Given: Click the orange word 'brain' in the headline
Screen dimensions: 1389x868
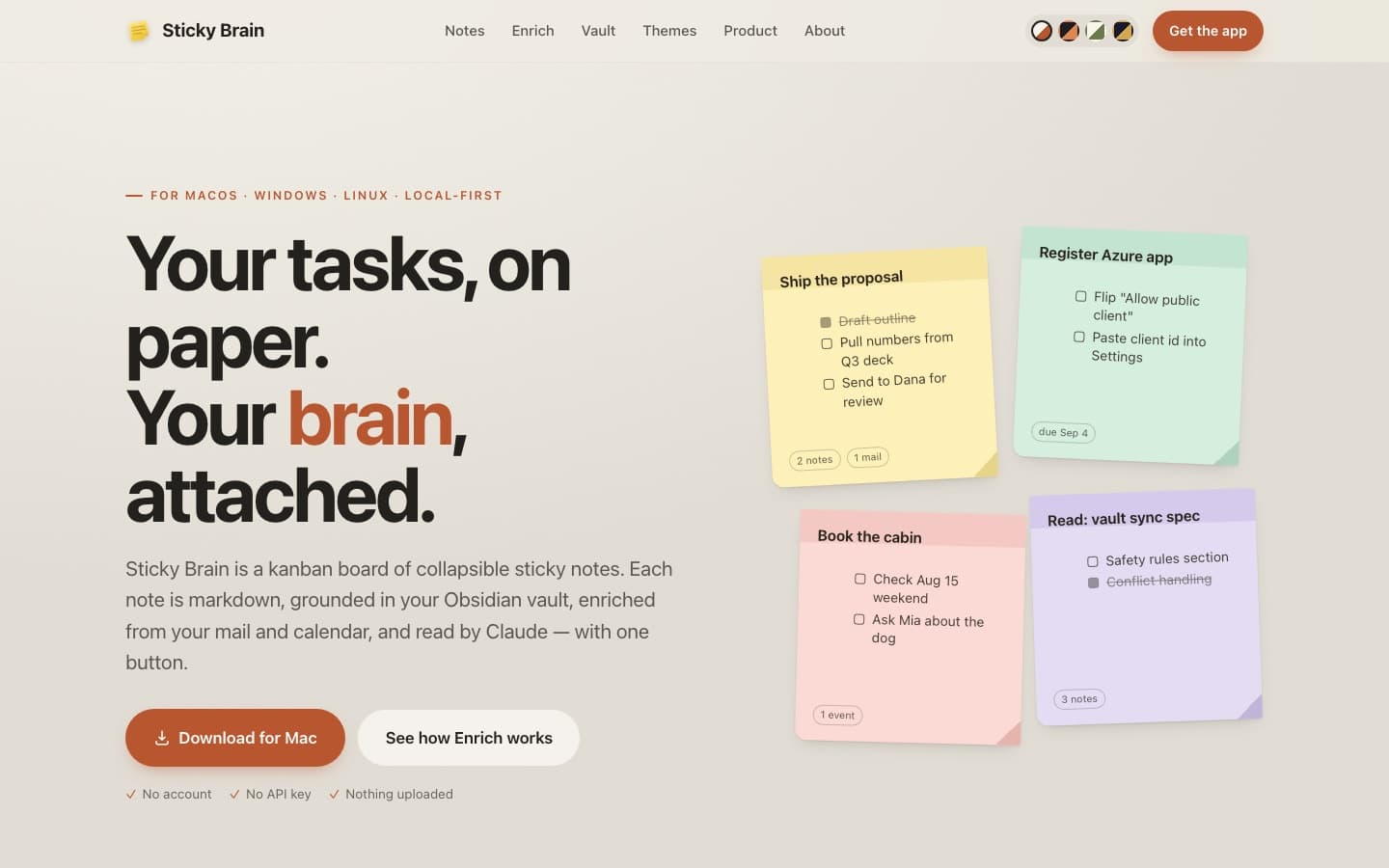Looking at the screenshot, I should click(370, 419).
